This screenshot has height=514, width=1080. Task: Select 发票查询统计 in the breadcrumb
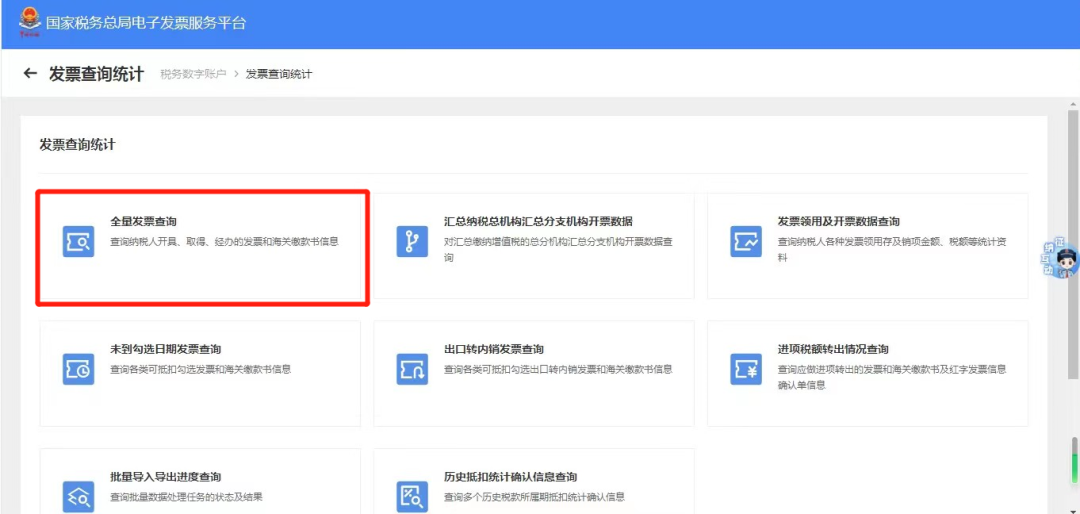pyautogui.click(x=279, y=75)
